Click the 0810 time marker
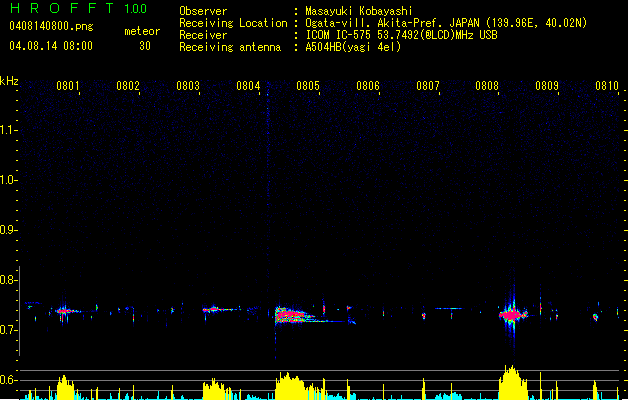The height and width of the screenshot is (400, 629). tap(607, 85)
